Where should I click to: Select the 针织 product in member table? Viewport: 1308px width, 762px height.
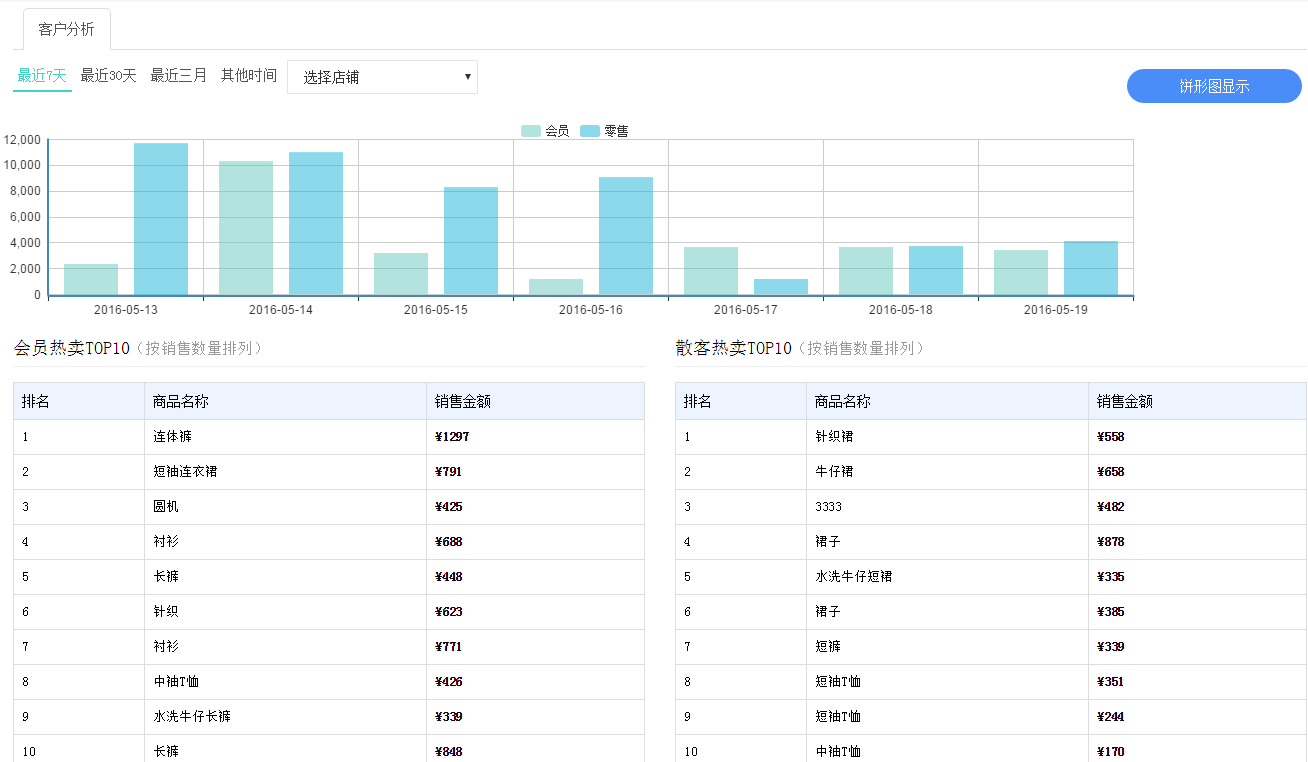pyautogui.click(x=166, y=612)
